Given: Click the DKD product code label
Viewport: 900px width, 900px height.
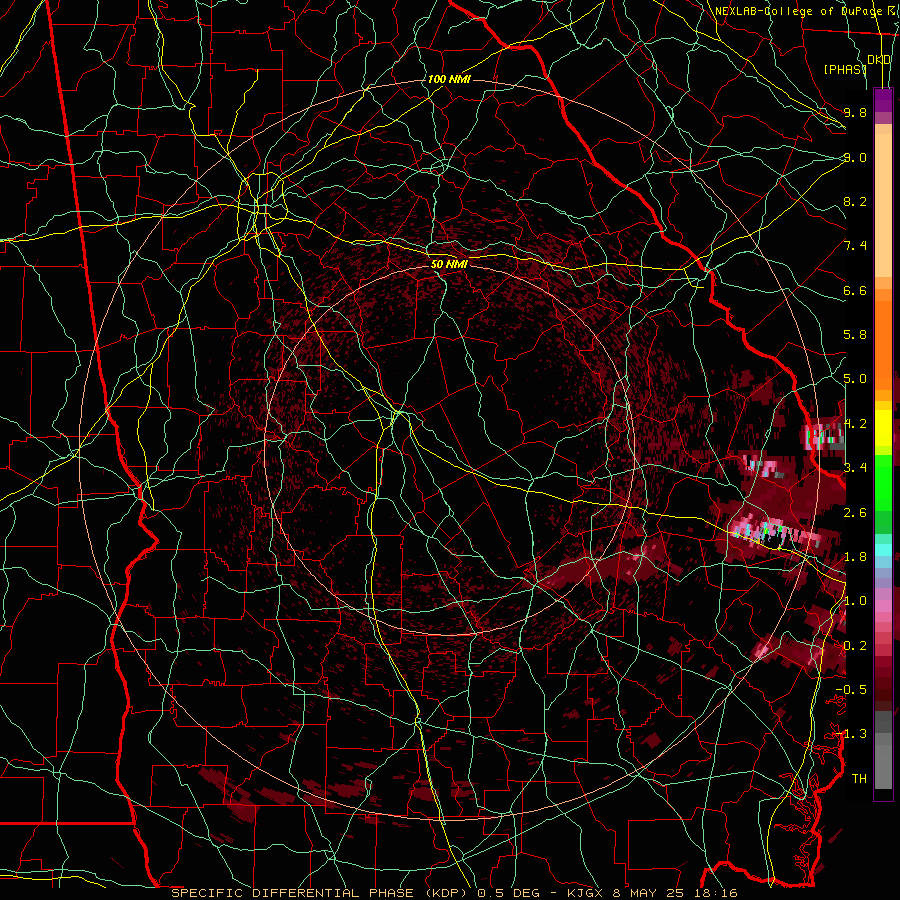Looking at the screenshot, I should pyautogui.click(x=879, y=60).
